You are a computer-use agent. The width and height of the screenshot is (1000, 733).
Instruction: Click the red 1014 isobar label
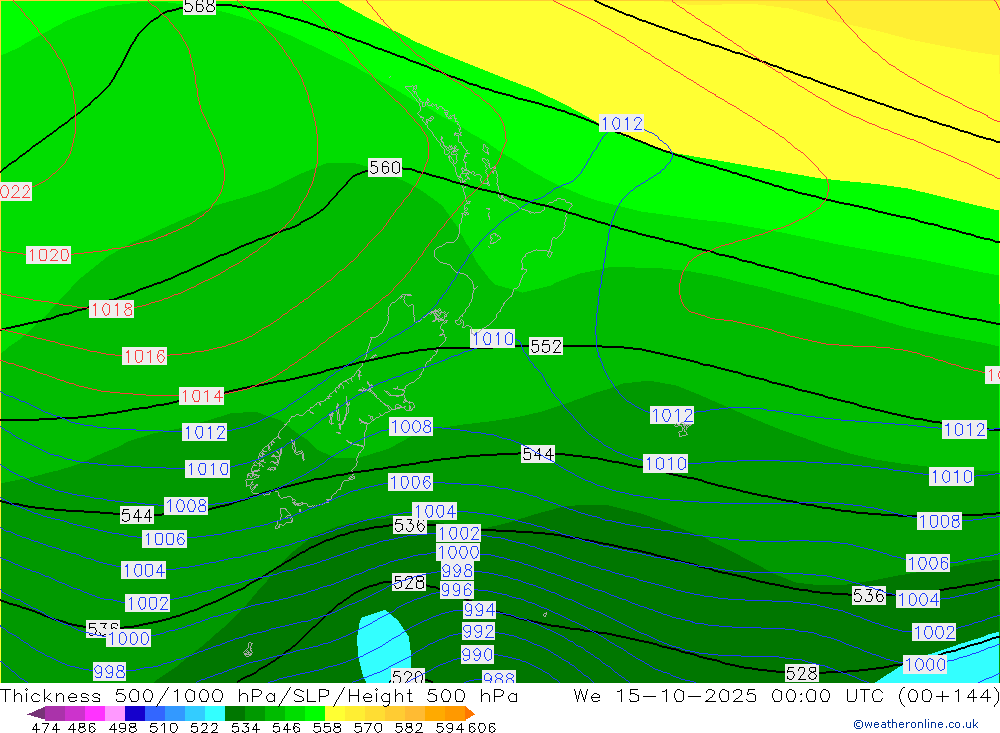[202, 396]
